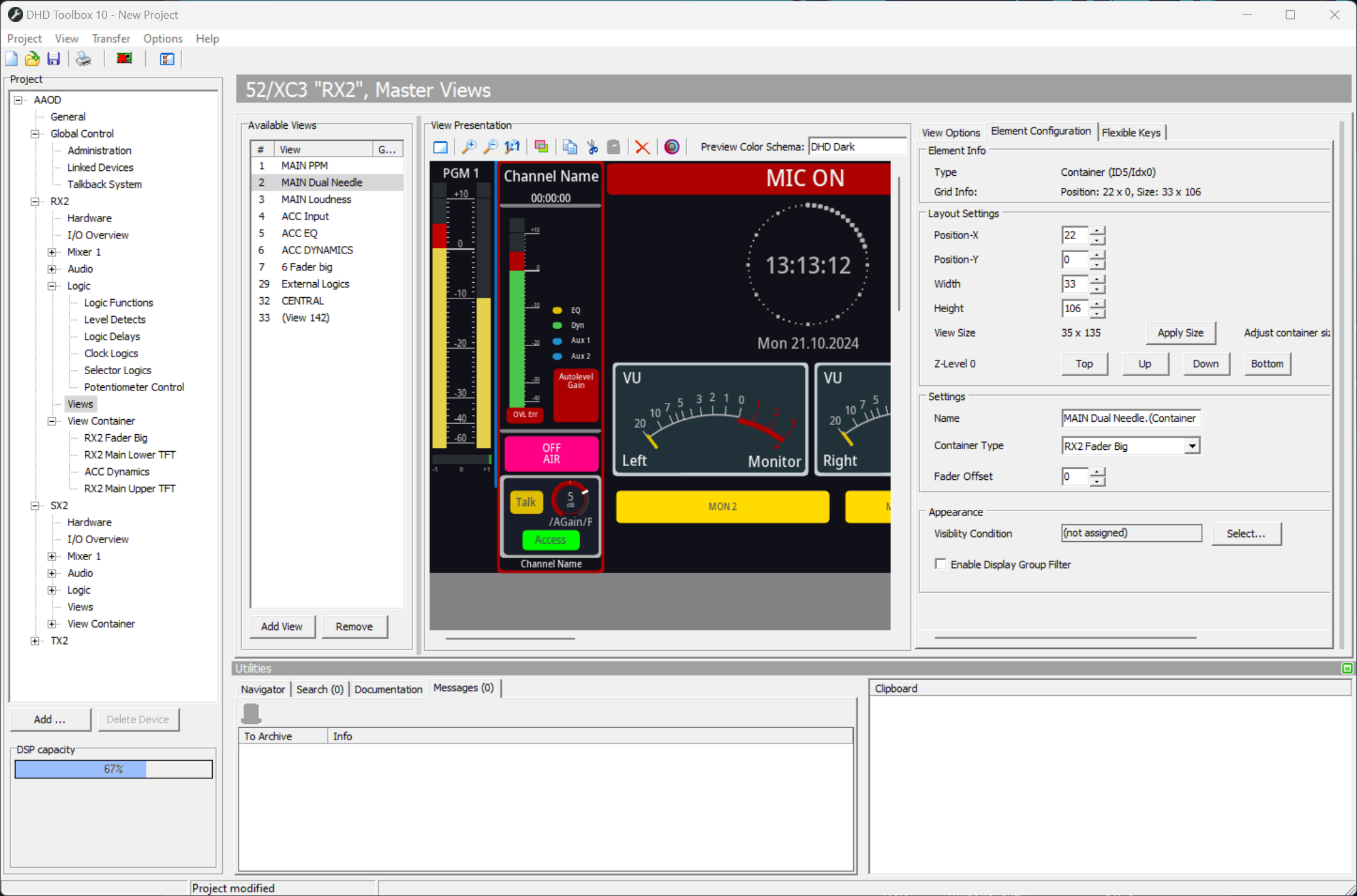Select MAIN Loudness in Available Views list
Screen dimensions: 1357x896
(x=316, y=199)
